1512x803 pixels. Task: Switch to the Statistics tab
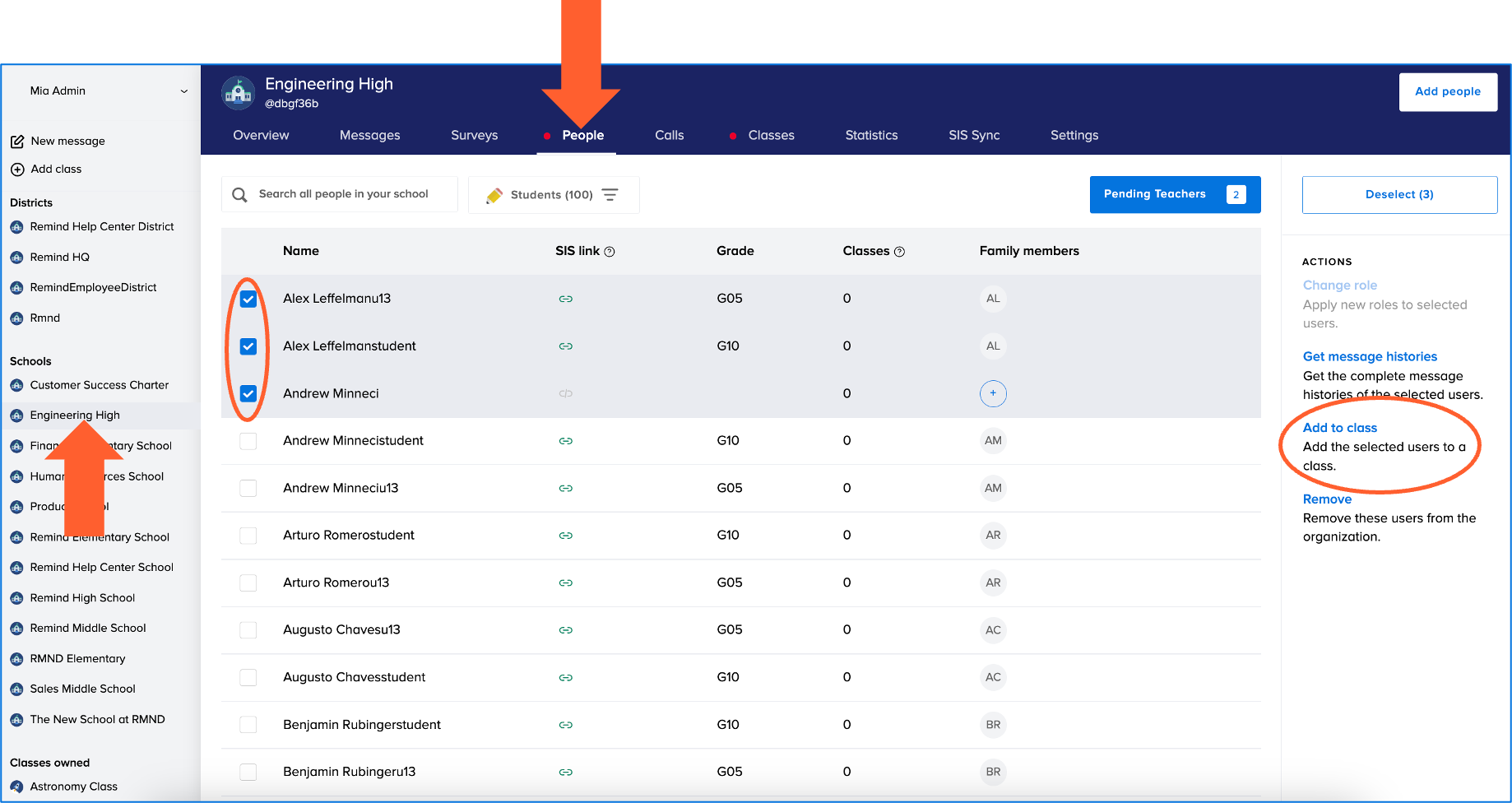point(871,135)
